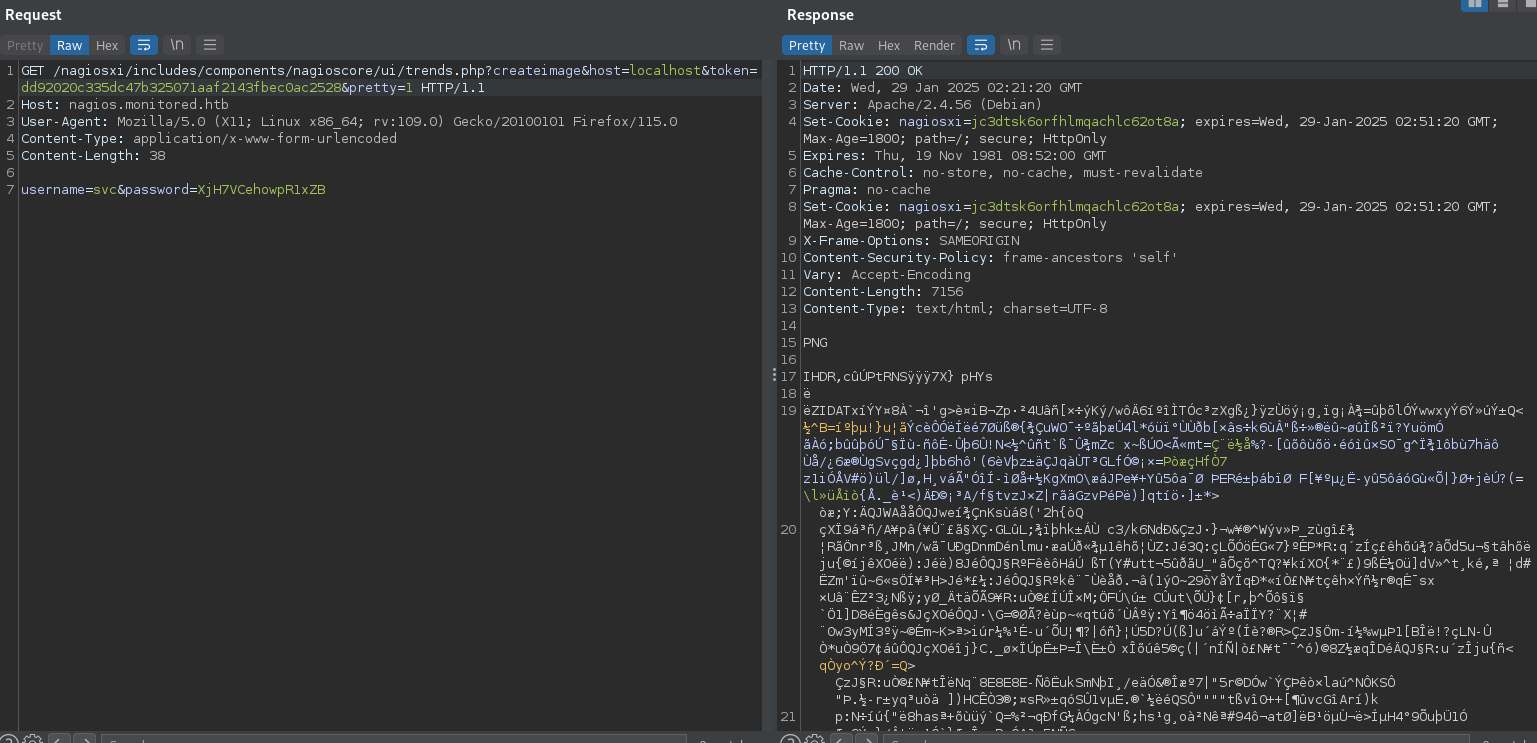Image resolution: width=1537 pixels, height=743 pixels.
Task: Select the Raw tab in Request panel
Action: click(x=69, y=45)
